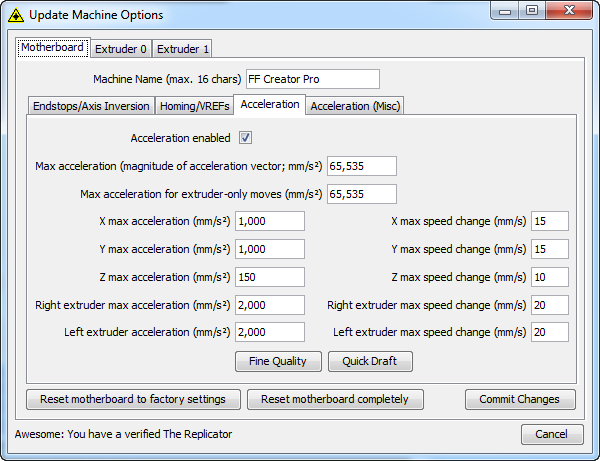Click the Y max speed change field
600x461 pixels.
(549, 249)
